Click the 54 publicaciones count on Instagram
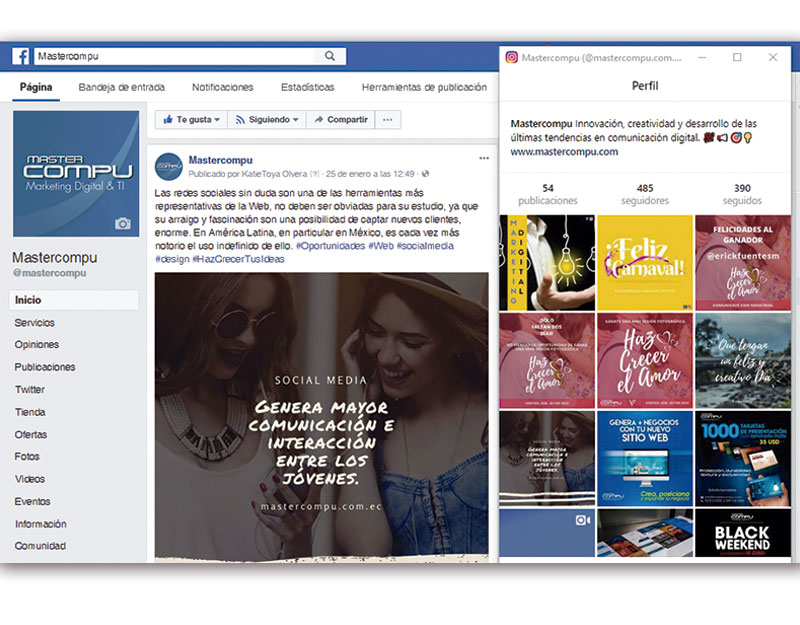The width and height of the screenshot is (800, 625). (548, 194)
